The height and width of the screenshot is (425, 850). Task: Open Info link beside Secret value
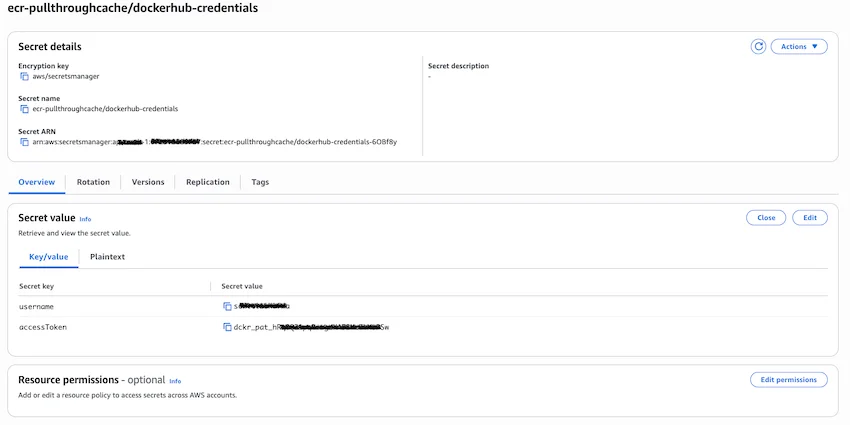click(x=85, y=219)
